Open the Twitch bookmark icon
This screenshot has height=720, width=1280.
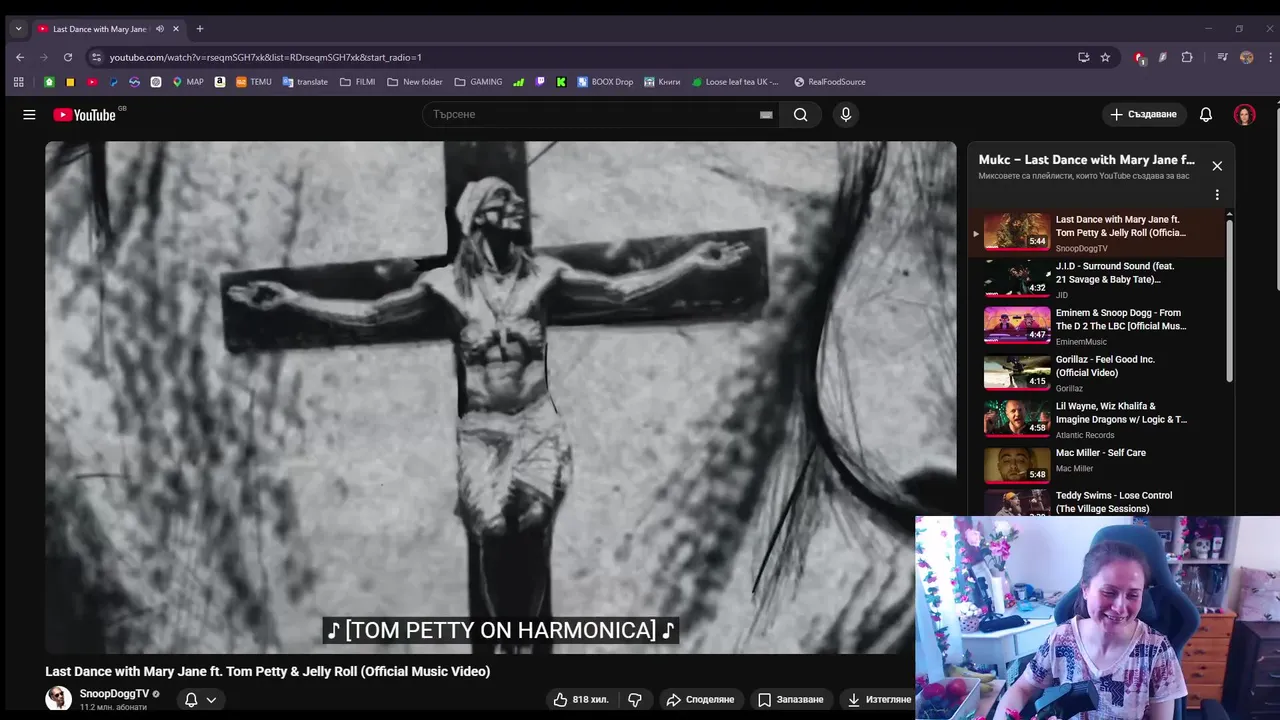[540, 82]
